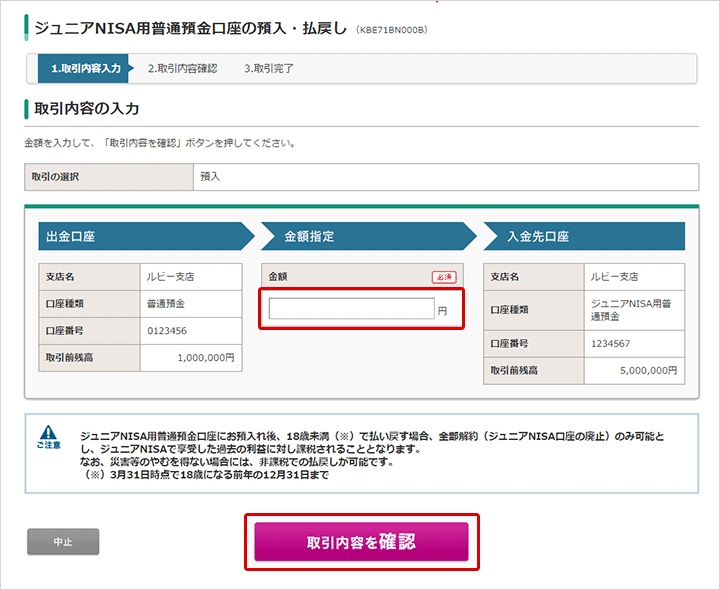Image resolution: width=720 pixels, height=590 pixels.
Task: Click the 円 unit label beside amount field
Action: (442, 311)
